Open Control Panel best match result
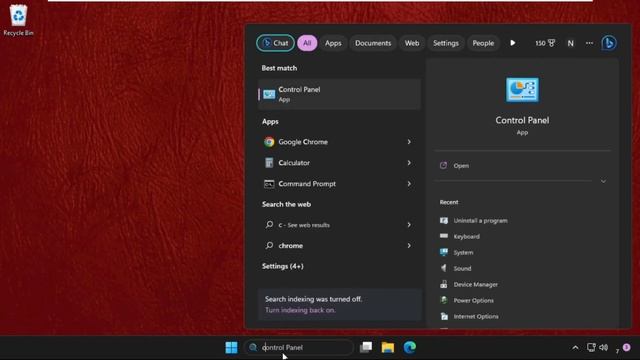Screen dimensions: 640x360 pos(339,94)
